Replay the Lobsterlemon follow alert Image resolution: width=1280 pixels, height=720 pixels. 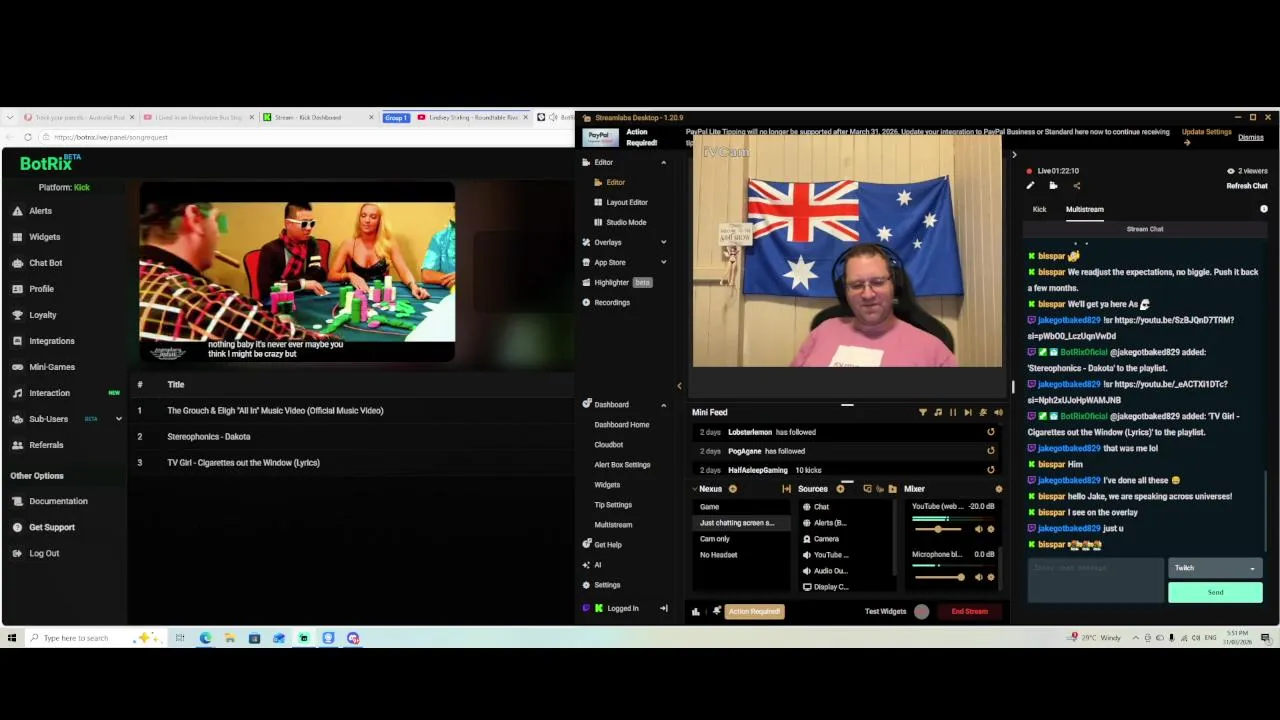[x=991, y=432]
